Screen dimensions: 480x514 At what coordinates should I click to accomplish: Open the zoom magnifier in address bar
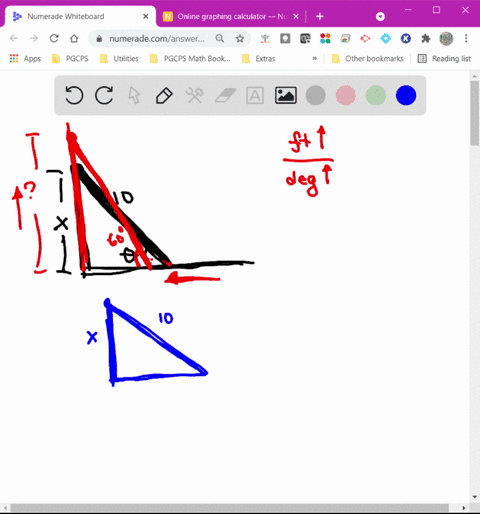[220, 38]
